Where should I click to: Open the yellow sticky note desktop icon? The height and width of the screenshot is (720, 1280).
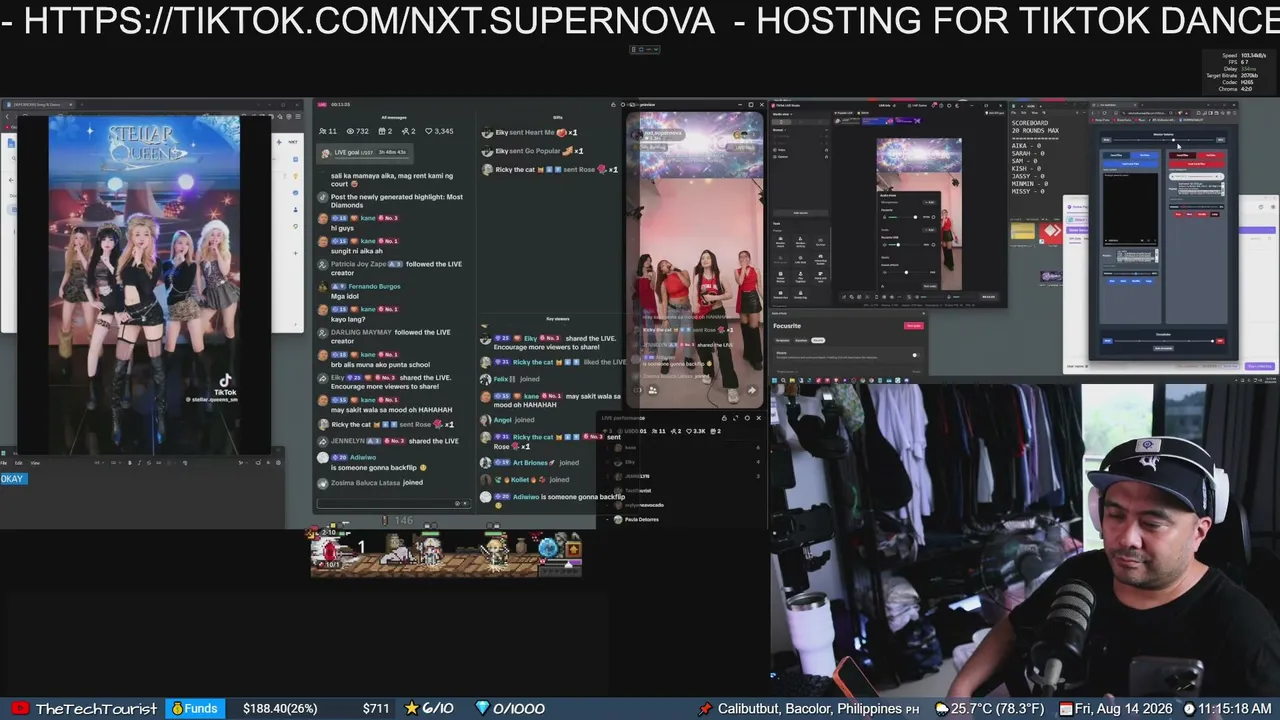click(x=1022, y=232)
